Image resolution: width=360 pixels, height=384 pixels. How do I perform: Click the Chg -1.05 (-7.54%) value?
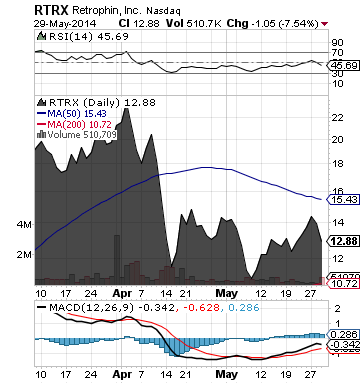[272, 23]
